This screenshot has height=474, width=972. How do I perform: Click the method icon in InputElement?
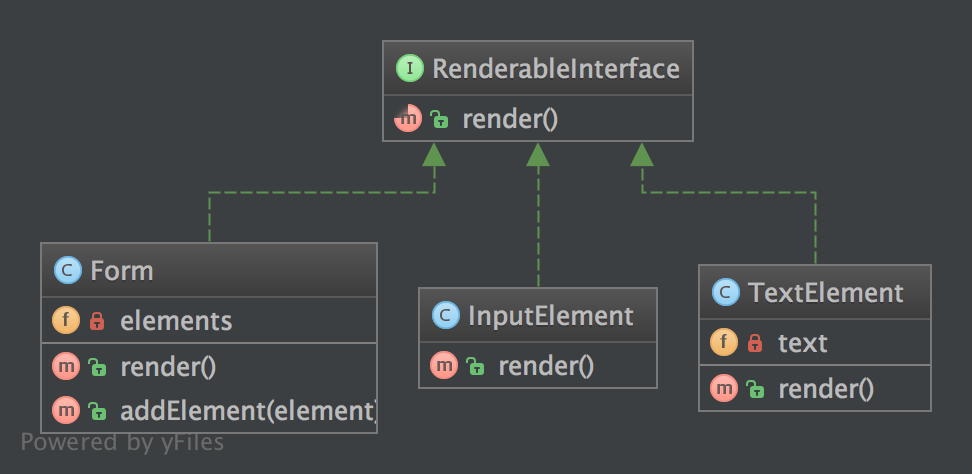point(445,366)
